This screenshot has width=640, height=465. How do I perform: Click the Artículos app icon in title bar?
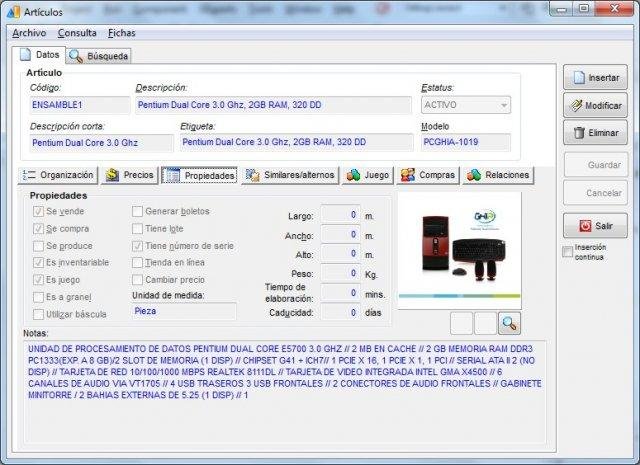(x=13, y=12)
